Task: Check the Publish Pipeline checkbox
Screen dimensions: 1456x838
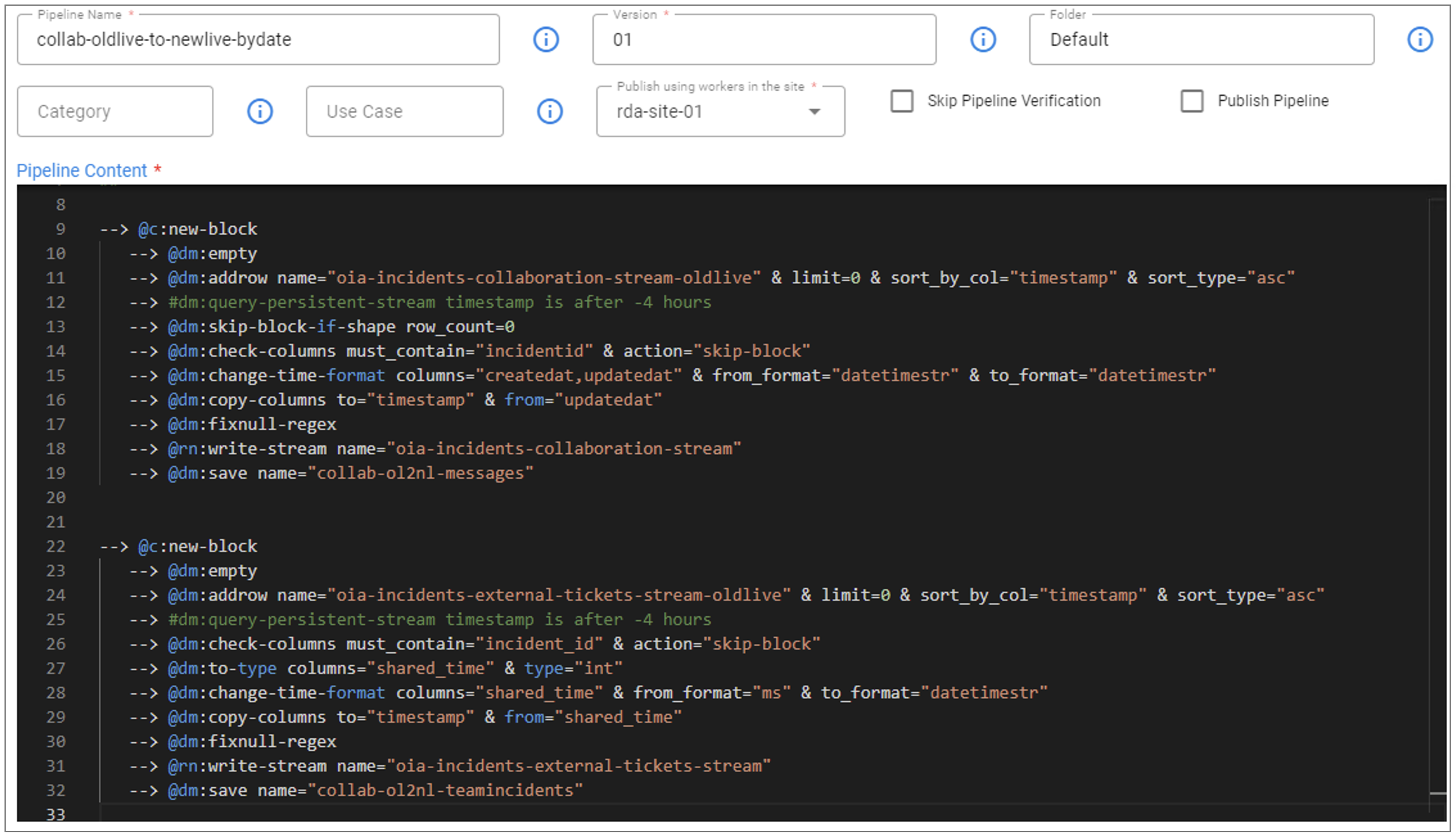Action: [x=1191, y=101]
